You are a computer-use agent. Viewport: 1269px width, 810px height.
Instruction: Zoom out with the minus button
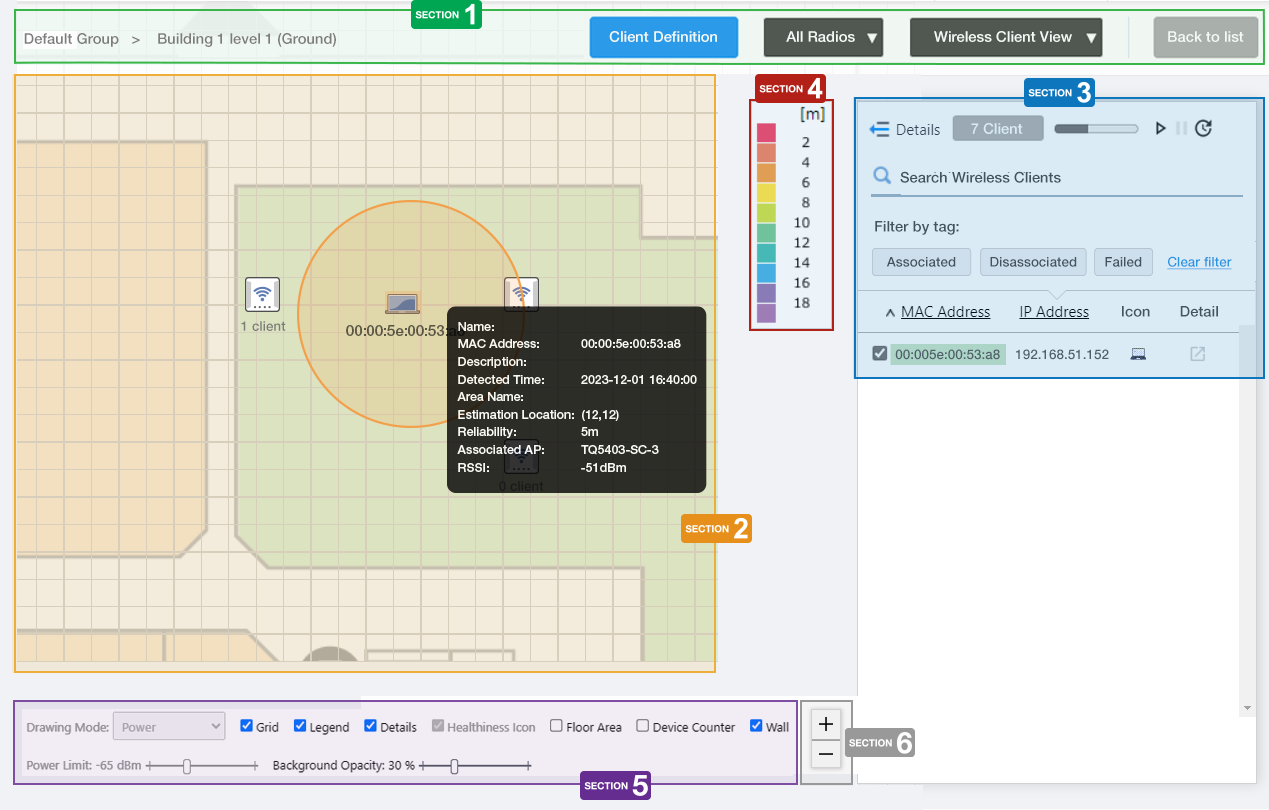[x=826, y=753]
